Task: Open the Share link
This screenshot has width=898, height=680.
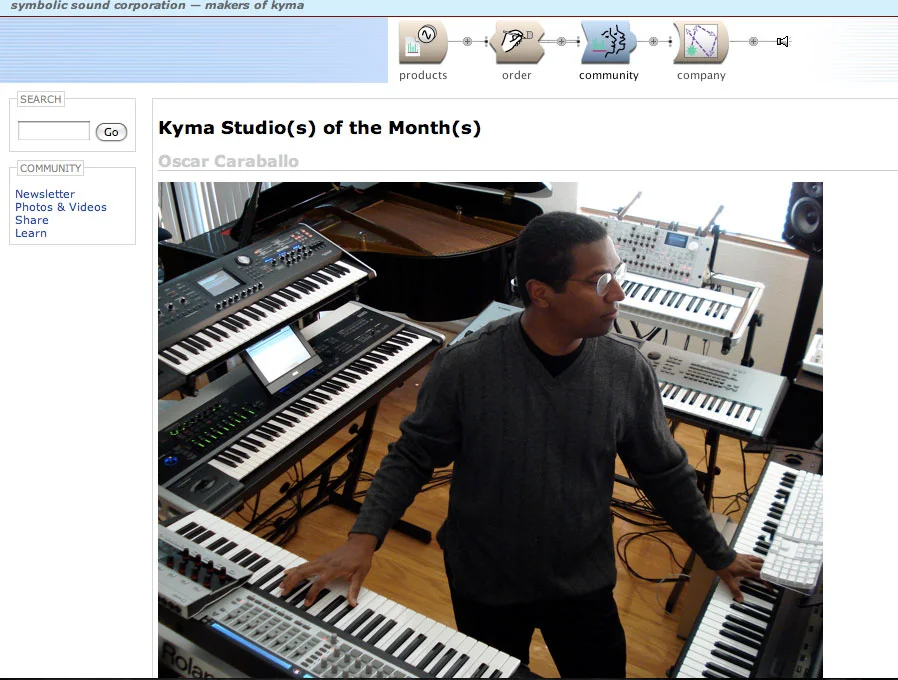Action: [x=31, y=221]
